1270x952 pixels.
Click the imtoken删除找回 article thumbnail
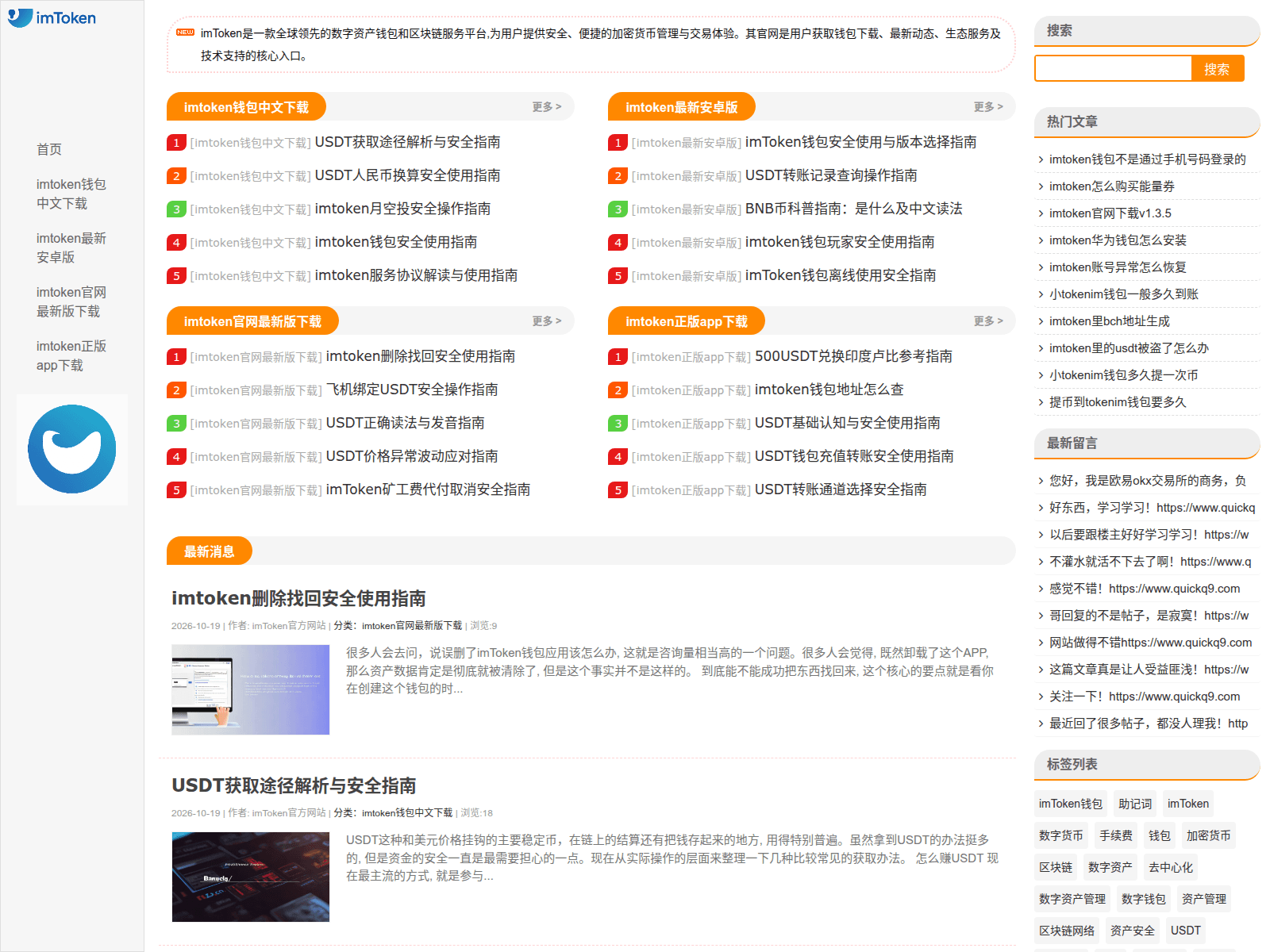tap(251, 689)
